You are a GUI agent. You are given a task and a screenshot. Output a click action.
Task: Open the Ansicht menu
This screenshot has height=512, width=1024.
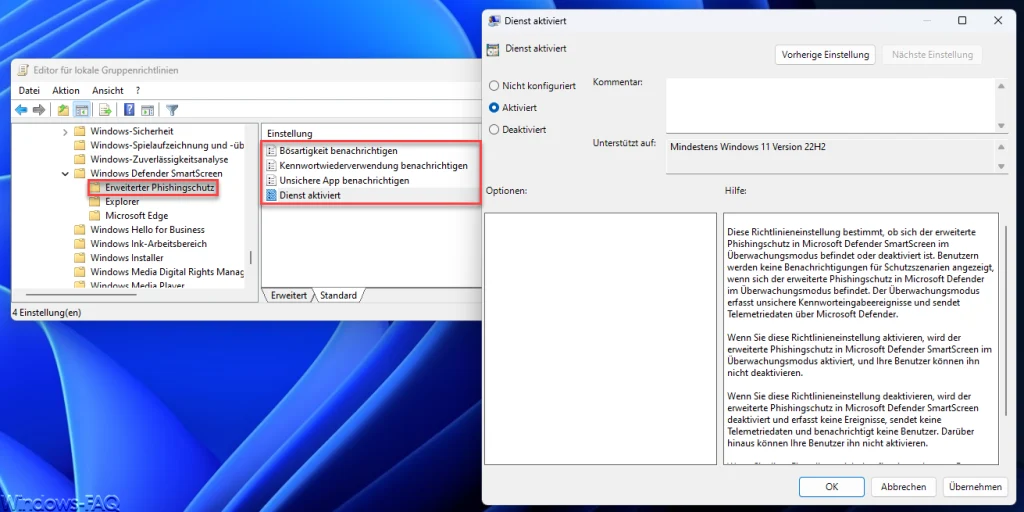tap(108, 91)
